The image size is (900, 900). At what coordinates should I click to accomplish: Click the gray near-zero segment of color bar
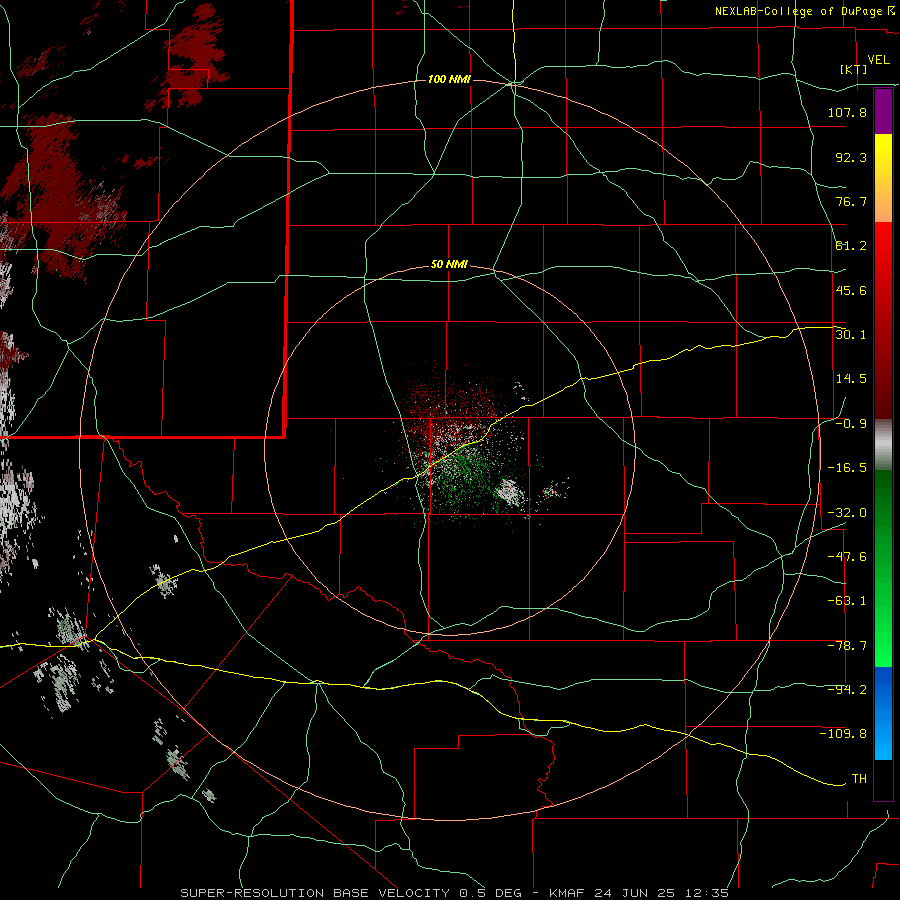click(x=883, y=445)
